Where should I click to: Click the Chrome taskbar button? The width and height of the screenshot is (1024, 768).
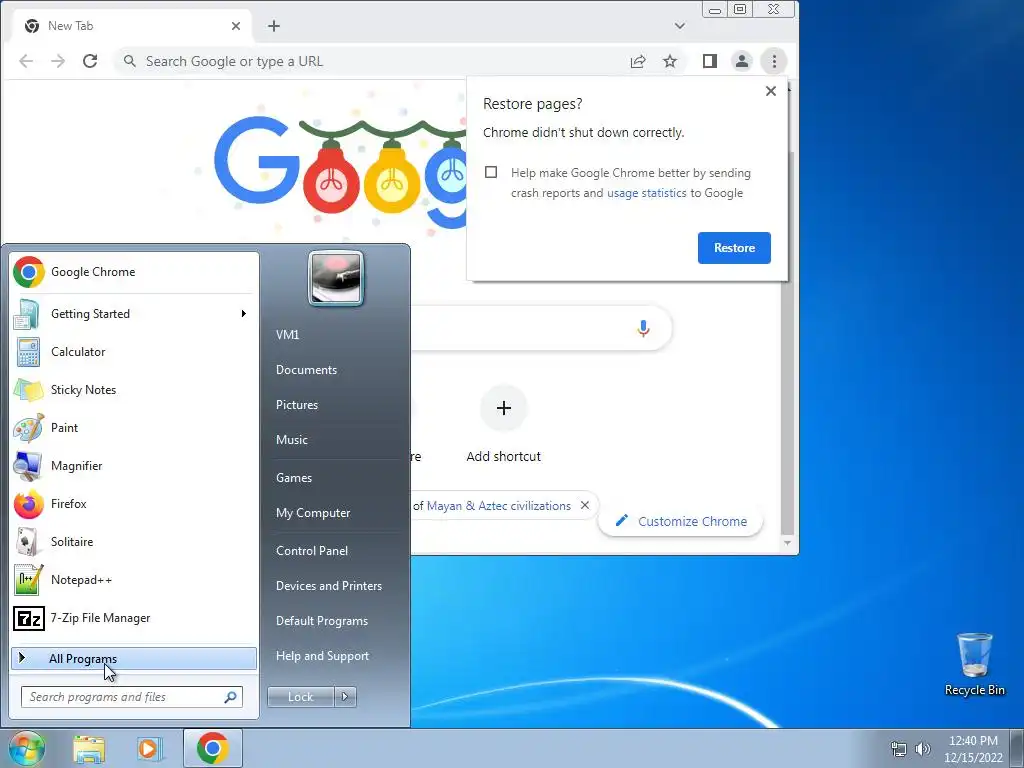212,748
